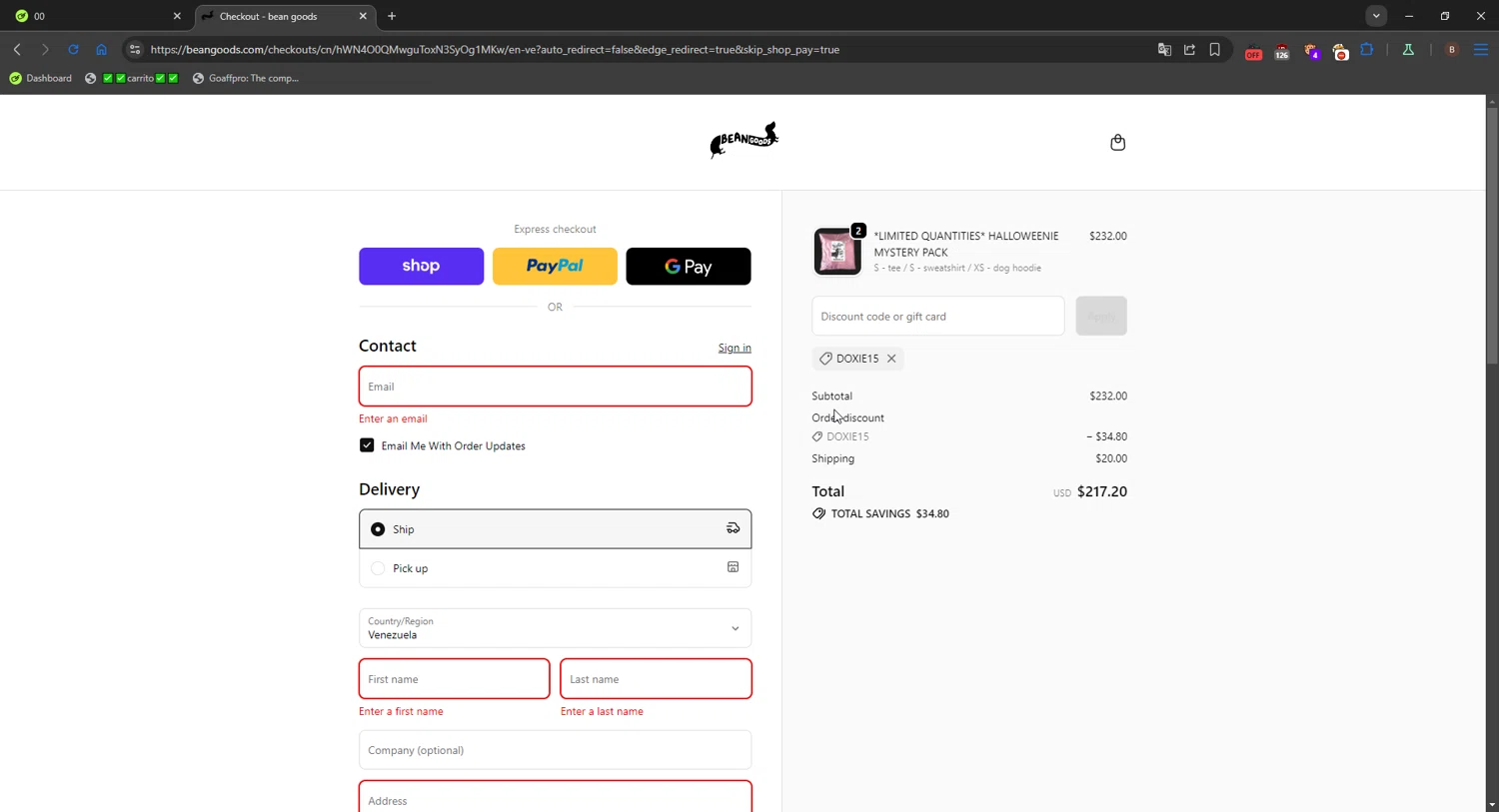The width and height of the screenshot is (1499, 812).
Task: Open the browser profile avatar B
Action: 1452,49
